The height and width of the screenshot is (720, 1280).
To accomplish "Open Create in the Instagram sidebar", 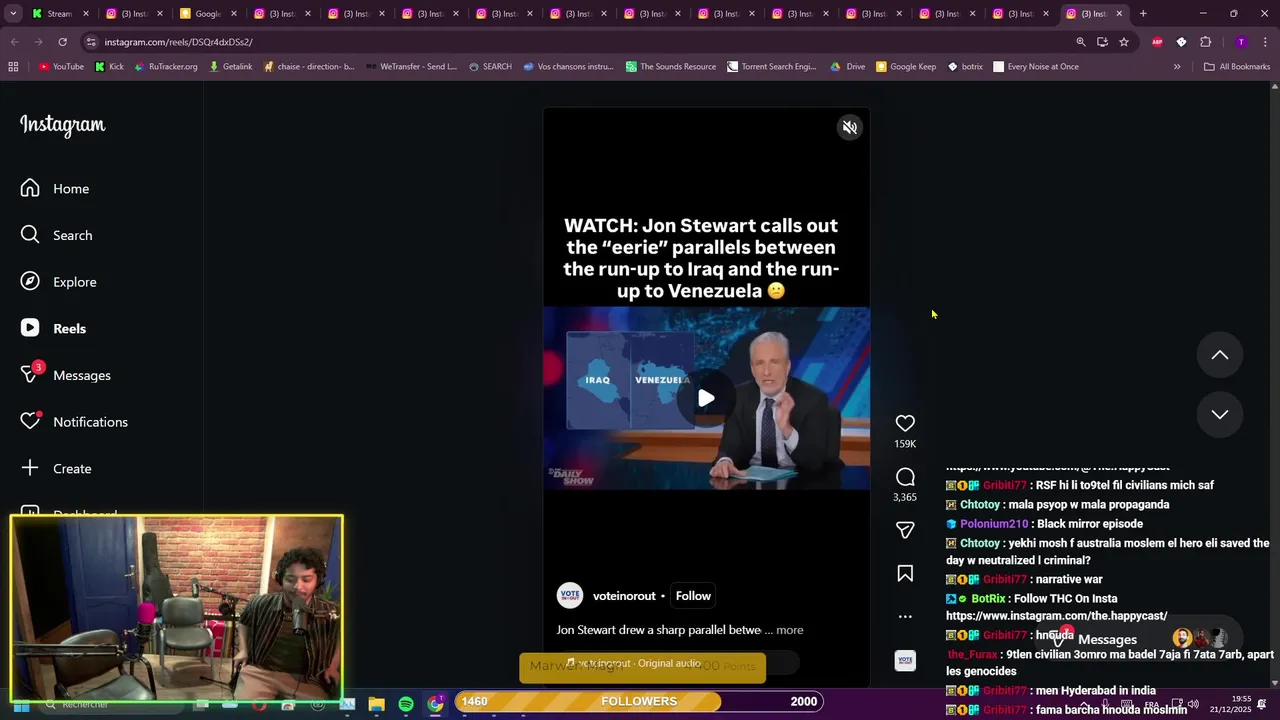I will click(x=72, y=469).
